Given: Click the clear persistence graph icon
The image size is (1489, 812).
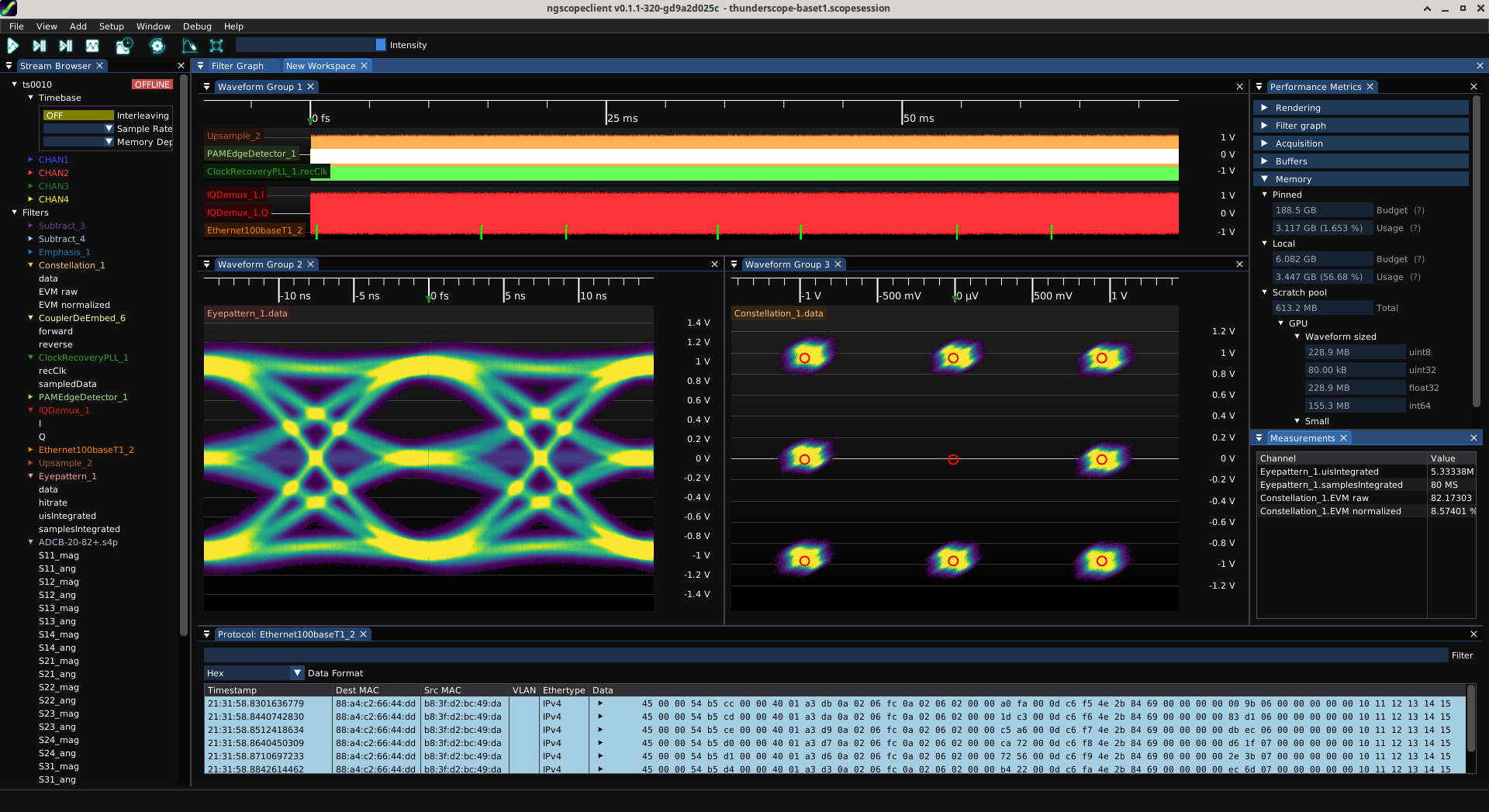Looking at the screenshot, I should pyautogui.click(x=189, y=46).
